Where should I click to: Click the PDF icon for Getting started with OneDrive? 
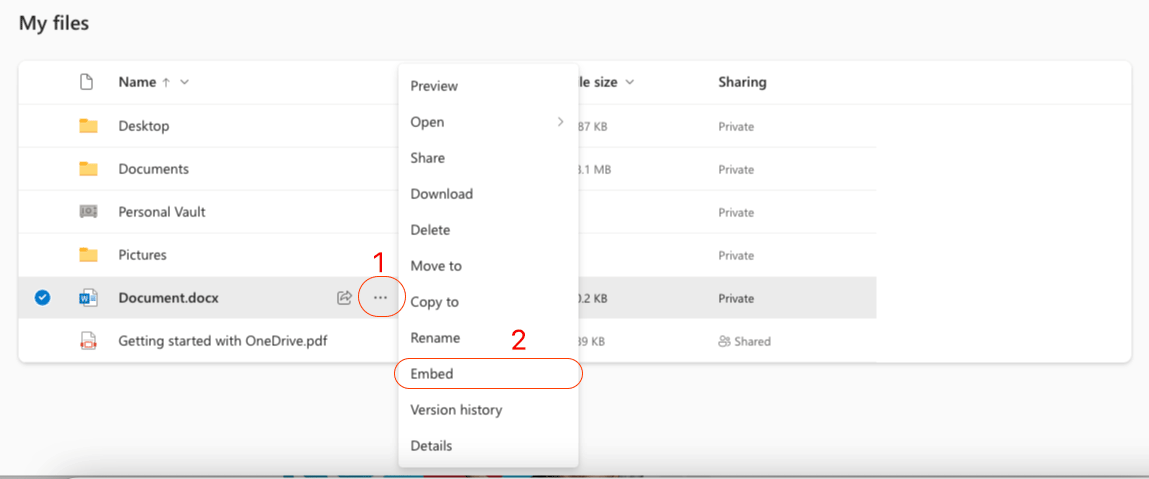(x=89, y=341)
